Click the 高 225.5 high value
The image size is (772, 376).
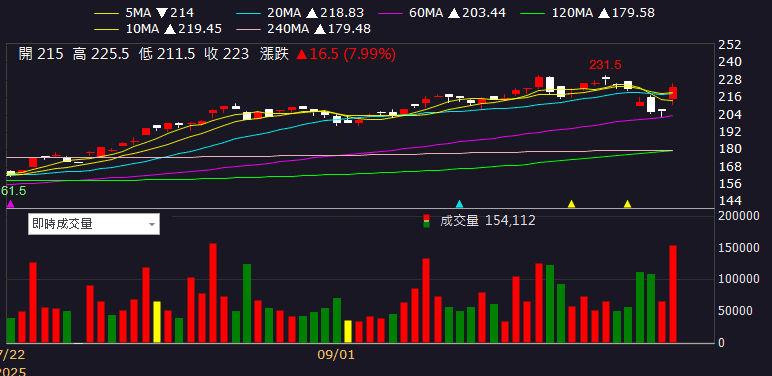click(101, 54)
